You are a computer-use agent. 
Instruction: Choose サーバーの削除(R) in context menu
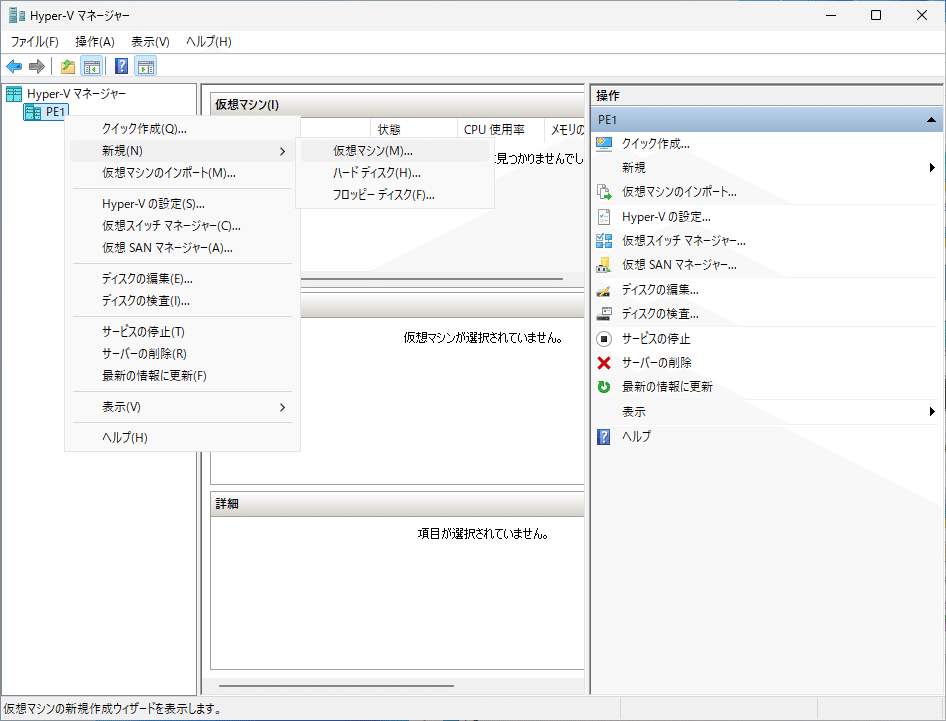(182, 354)
